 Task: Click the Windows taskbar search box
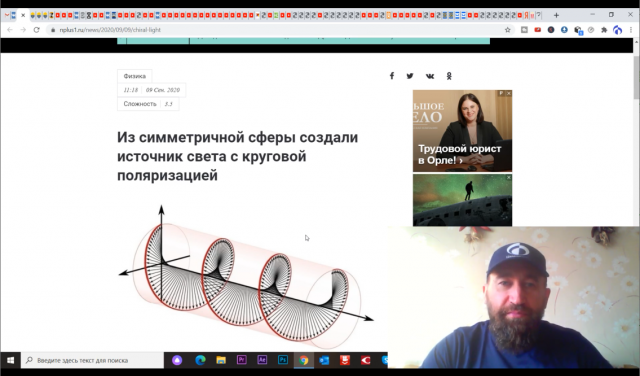pos(93,360)
